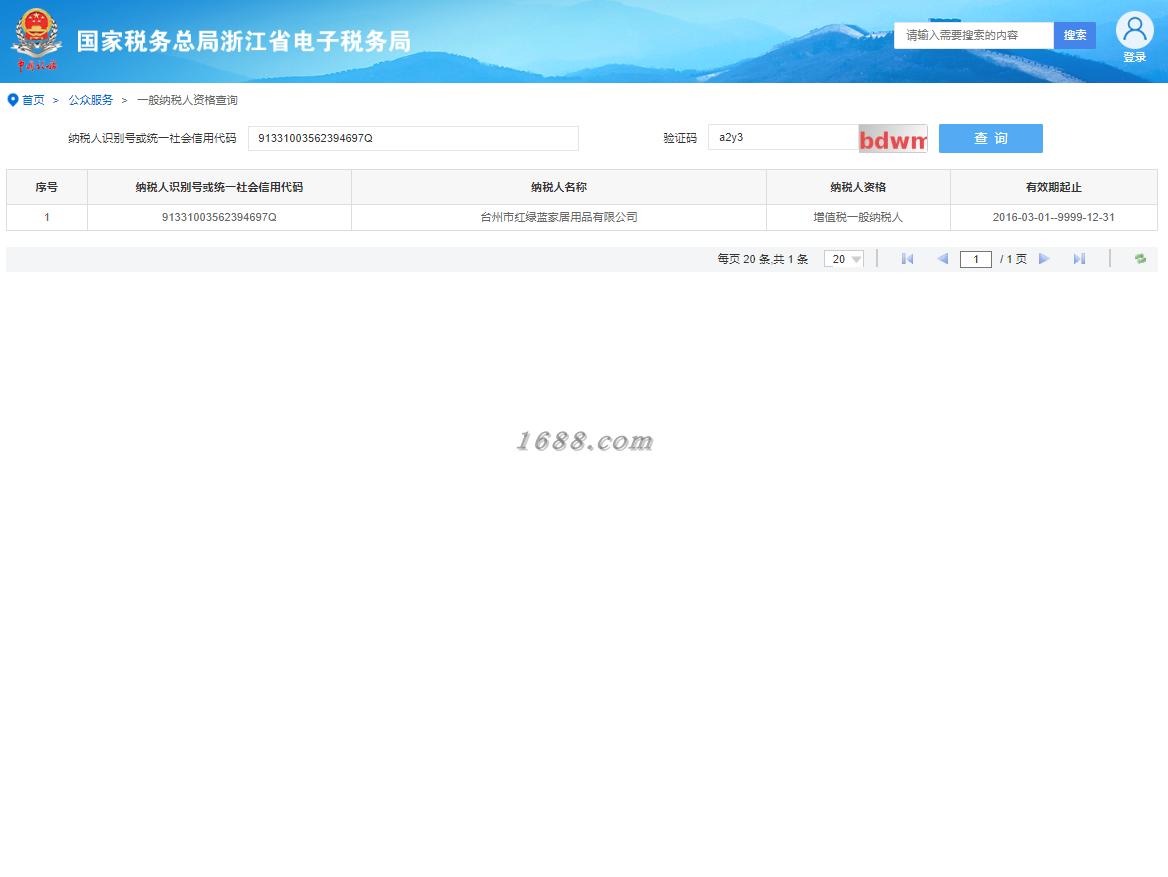This screenshot has height=877, width=1168.
Task: Open the page size dropdown showing 20
Action: tap(844, 259)
